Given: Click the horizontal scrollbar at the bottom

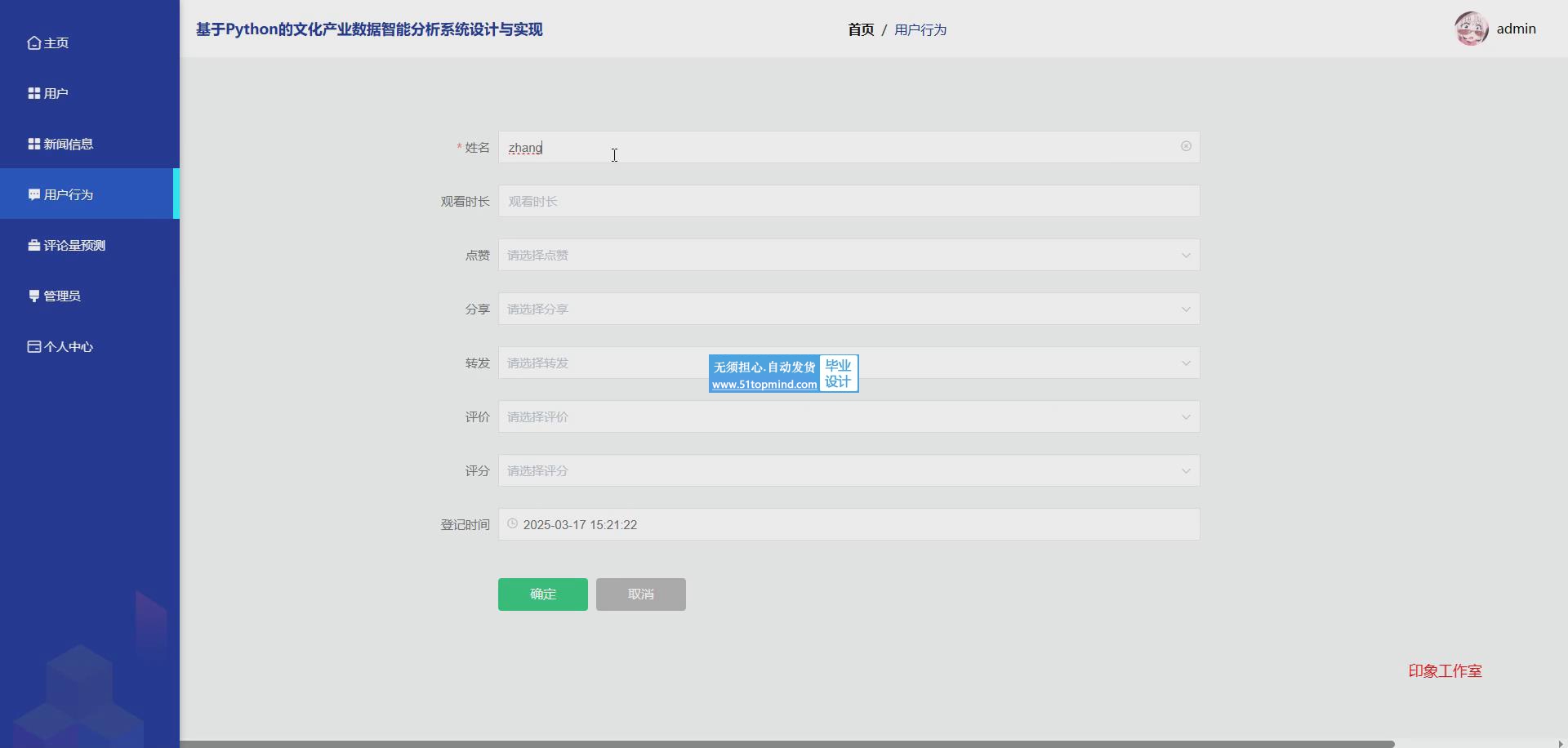Looking at the screenshot, I should click(786, 744).
